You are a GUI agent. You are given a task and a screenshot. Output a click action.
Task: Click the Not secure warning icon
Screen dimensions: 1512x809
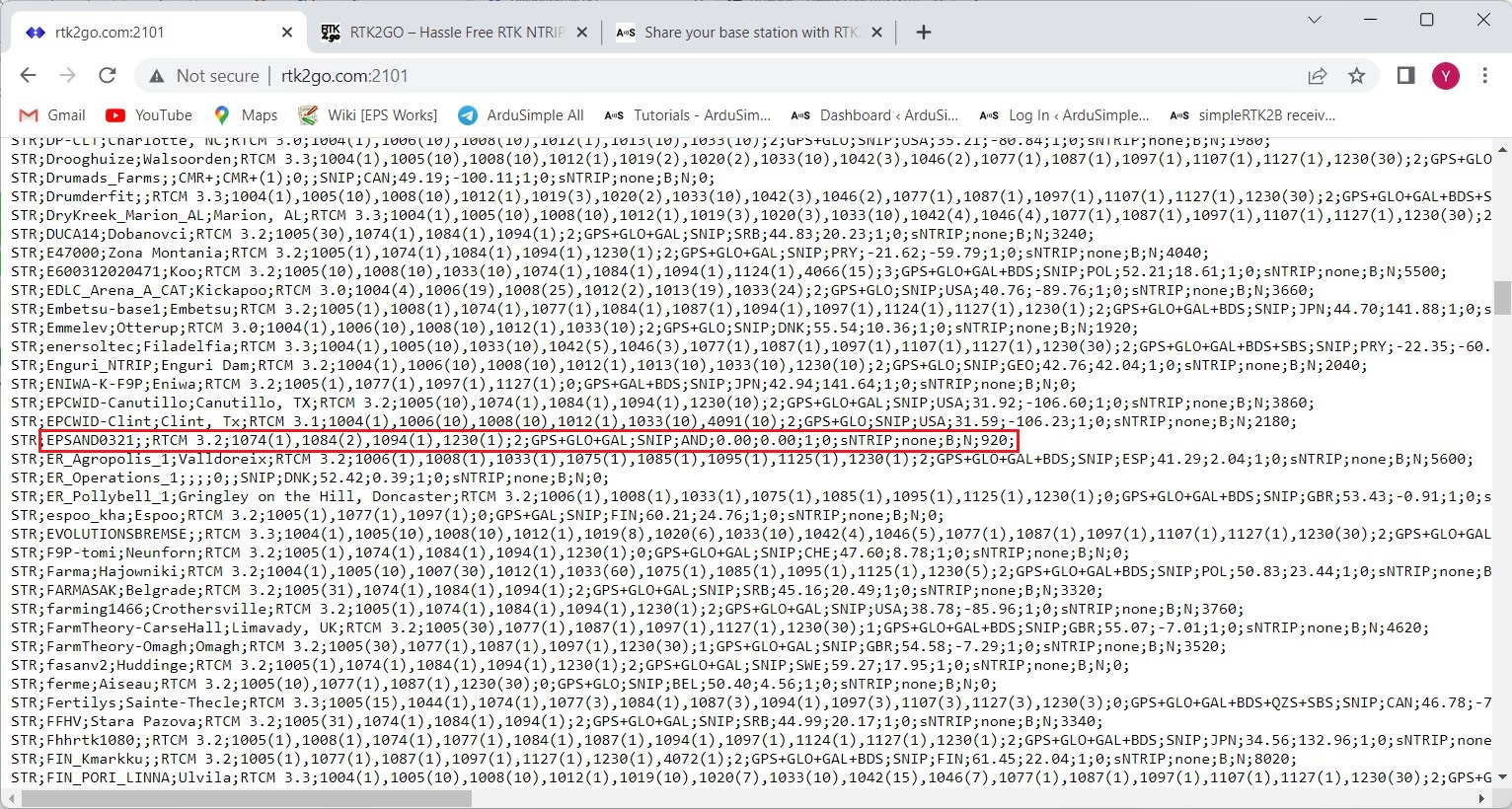coord(156,76)
